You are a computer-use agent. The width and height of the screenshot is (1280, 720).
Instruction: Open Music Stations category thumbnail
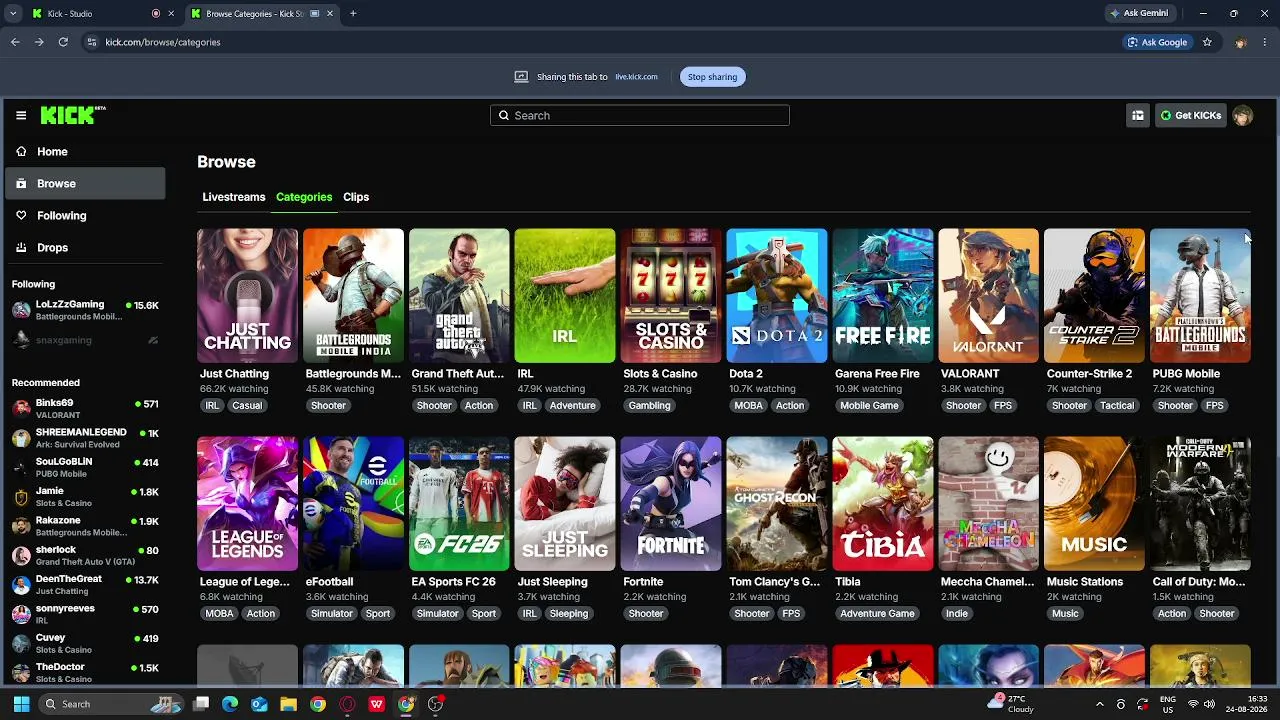(x=1094, y=503)
